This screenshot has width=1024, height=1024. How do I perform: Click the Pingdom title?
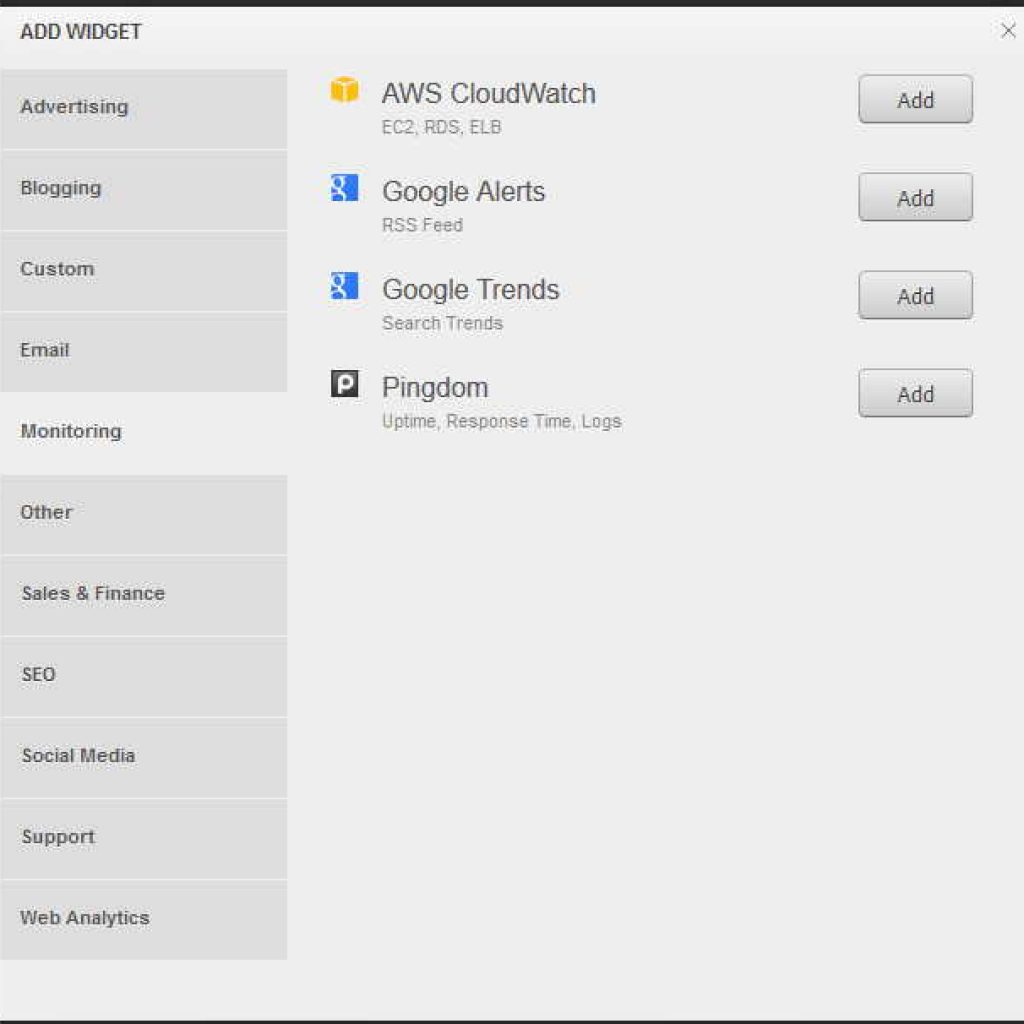pos(435,388)
